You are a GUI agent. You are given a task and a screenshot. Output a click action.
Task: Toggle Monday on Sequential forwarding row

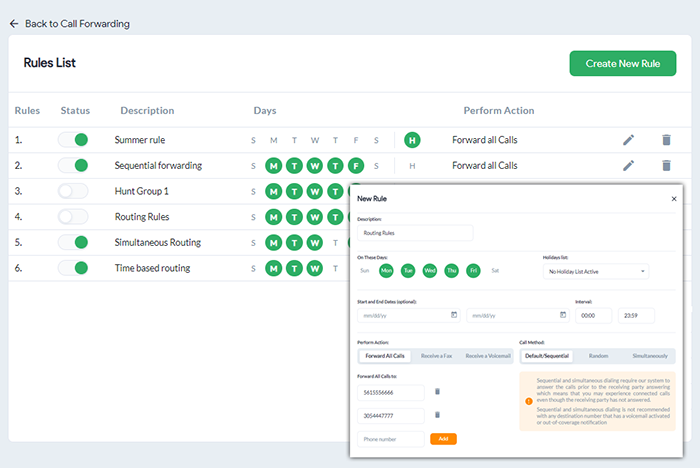point(274,166)
